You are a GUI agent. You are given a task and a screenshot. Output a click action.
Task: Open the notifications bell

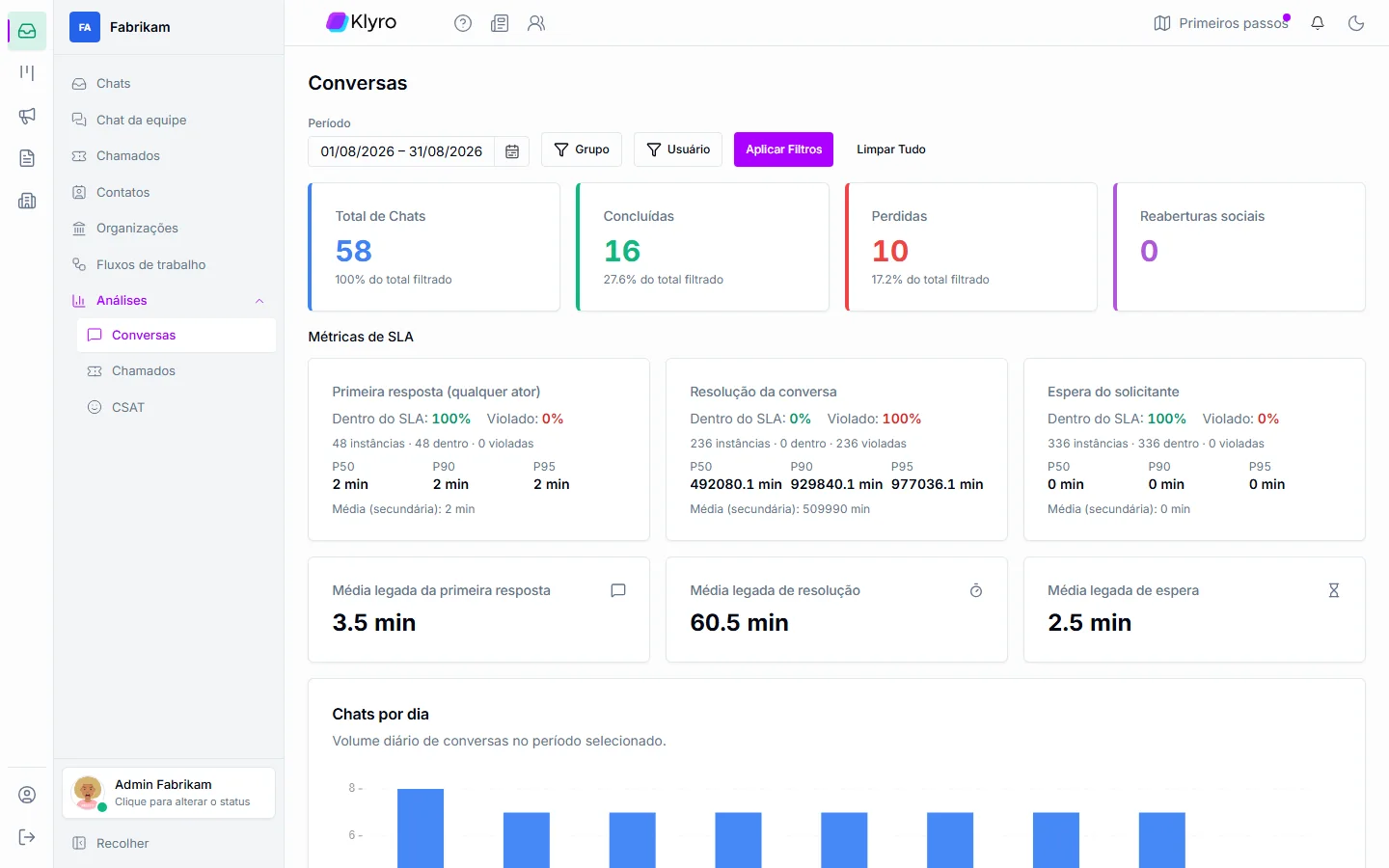tap(1318, 23)
